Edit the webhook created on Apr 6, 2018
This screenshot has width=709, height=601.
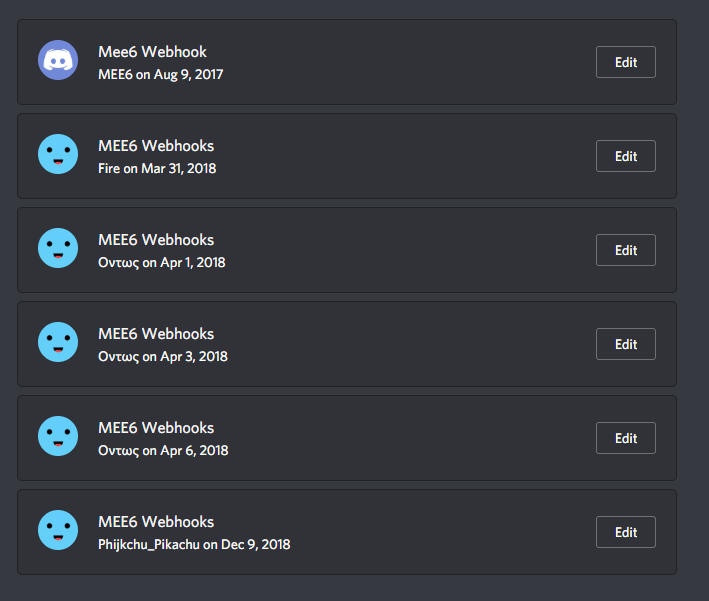point(626,438)
